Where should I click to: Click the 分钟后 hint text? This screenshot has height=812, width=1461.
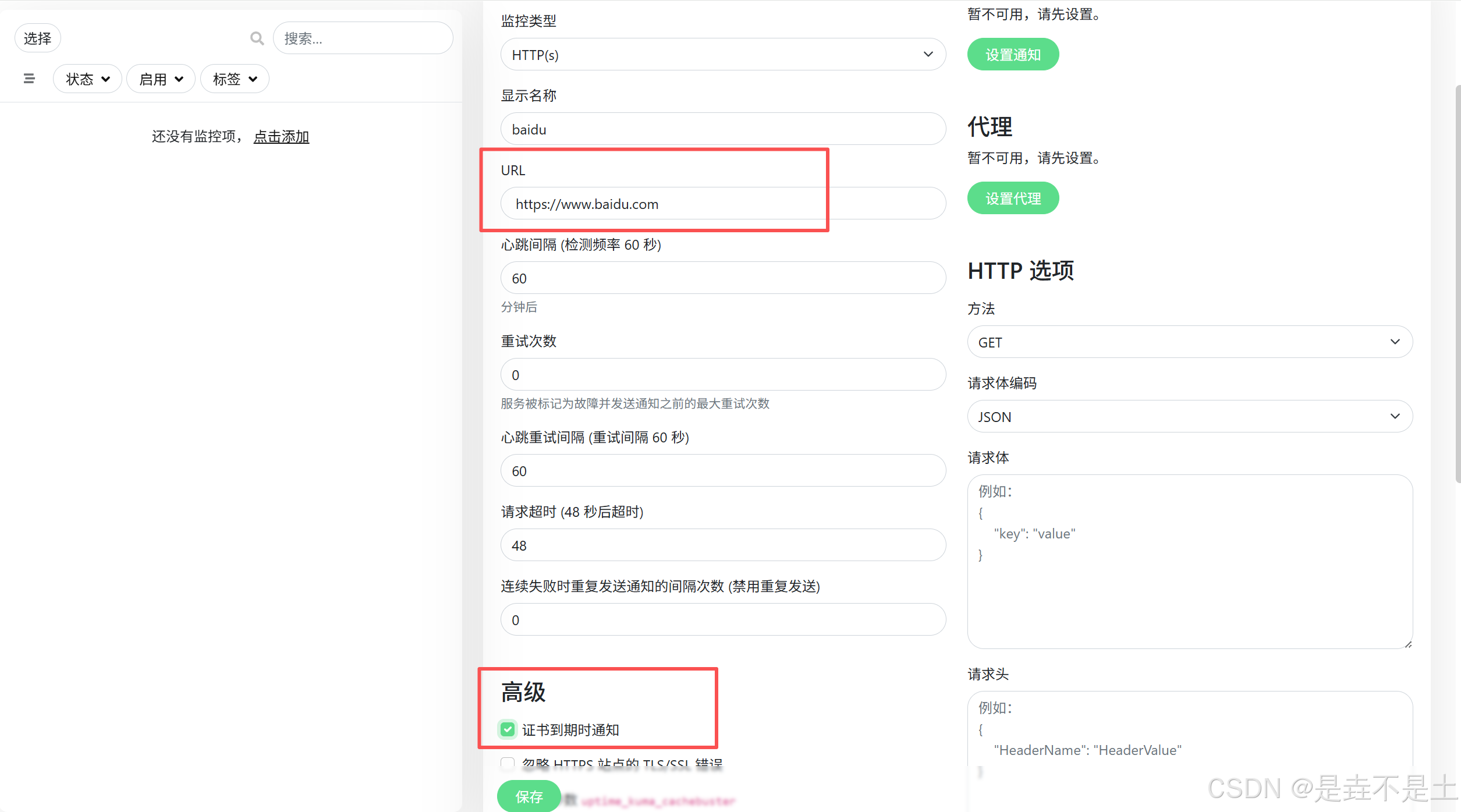click(x=519, y=307)
